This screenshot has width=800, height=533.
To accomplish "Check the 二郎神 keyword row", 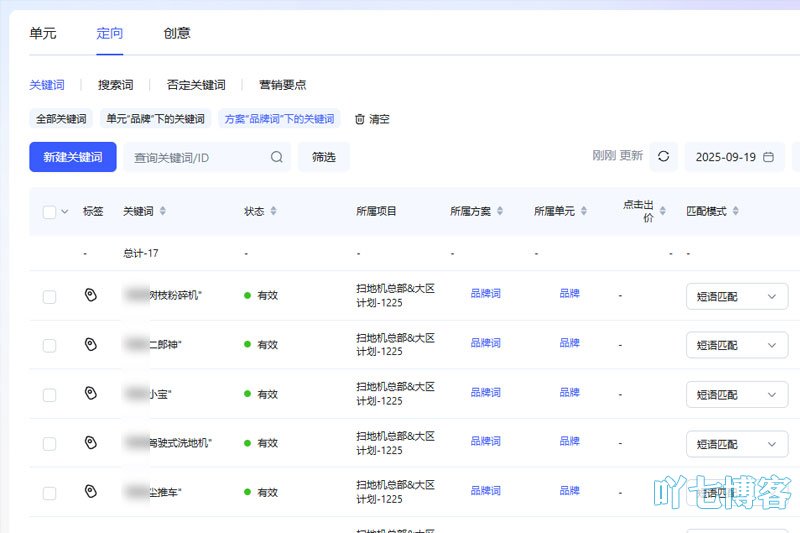I will pyautogui.click(x=49, y=346).
